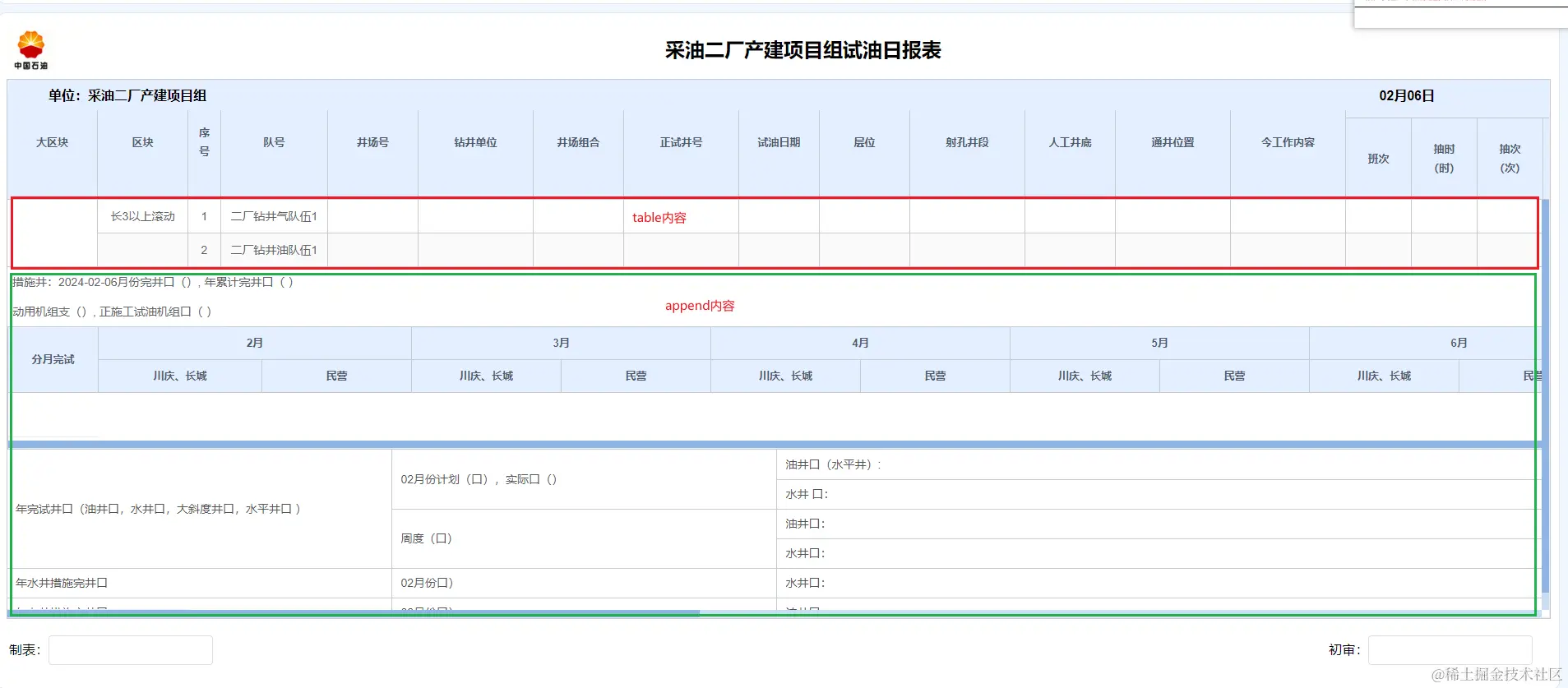Click the 4月 month header

[860, 343]
